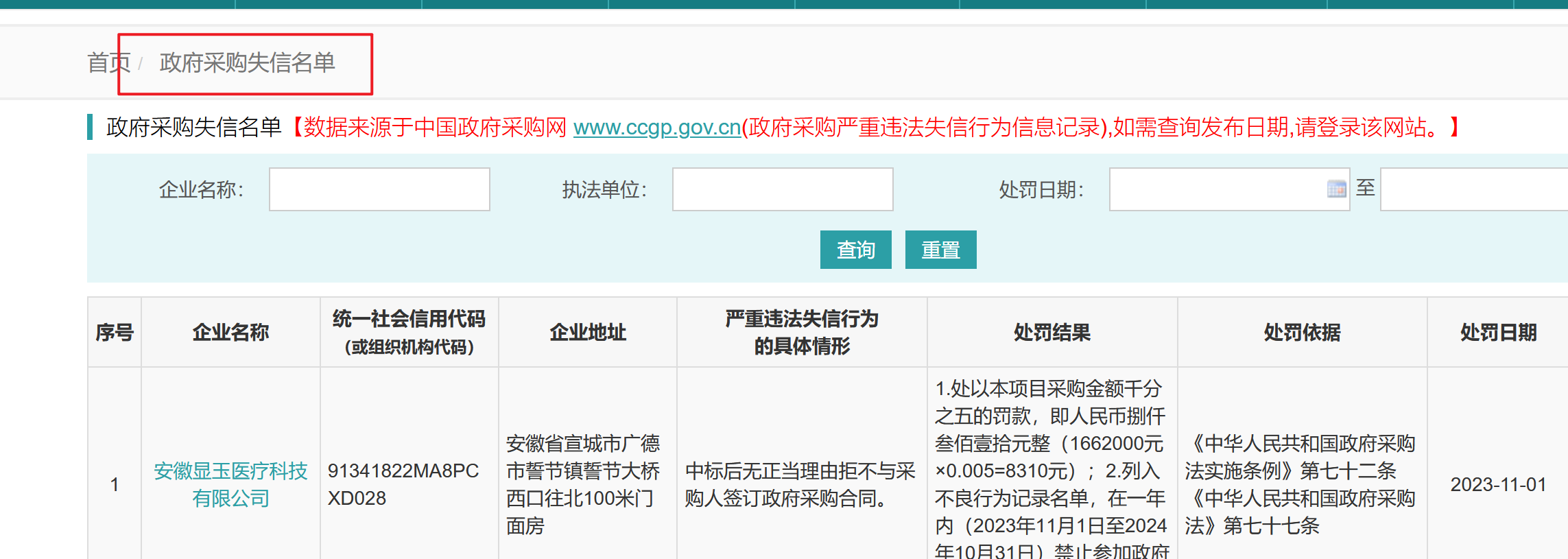The width and height of the screenshot is (1568, 559).
Task: Select 严重违法失信行为的具体情形 column header
Action: click(802, 333)
